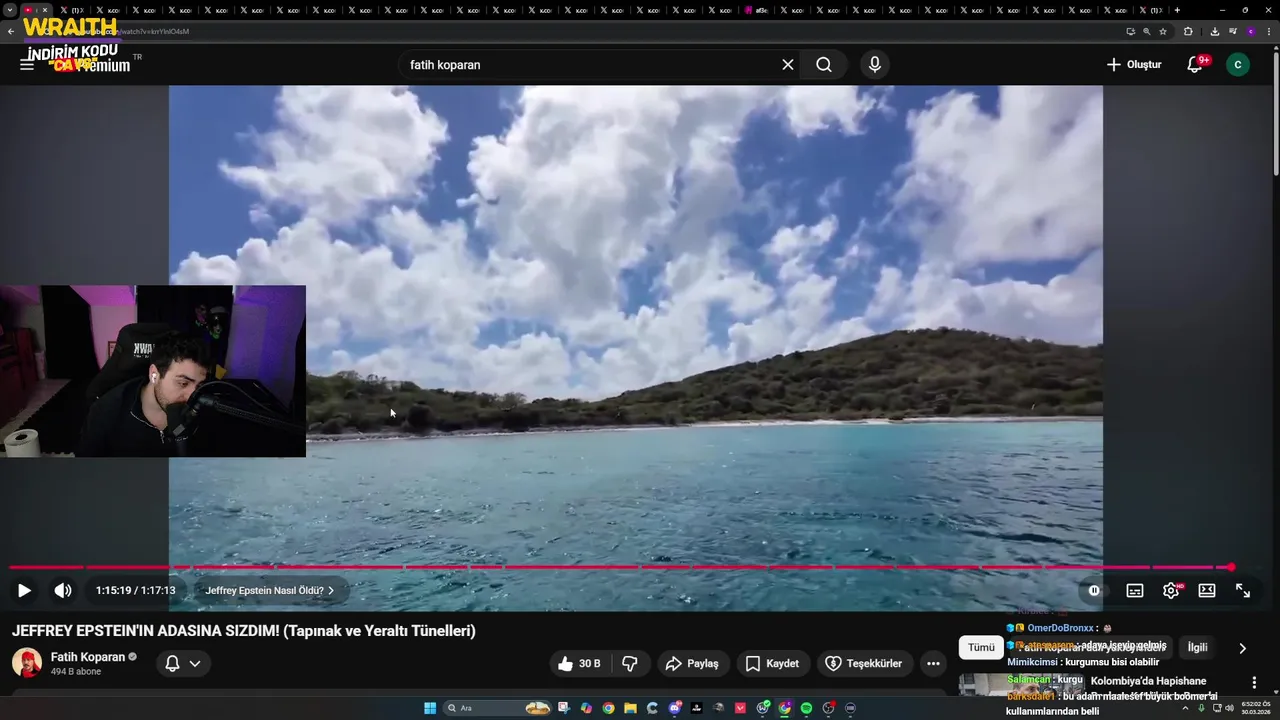Go back with the browser back arrow
This screenshot has height=720, width=1280.
click(x=11, y=31)
